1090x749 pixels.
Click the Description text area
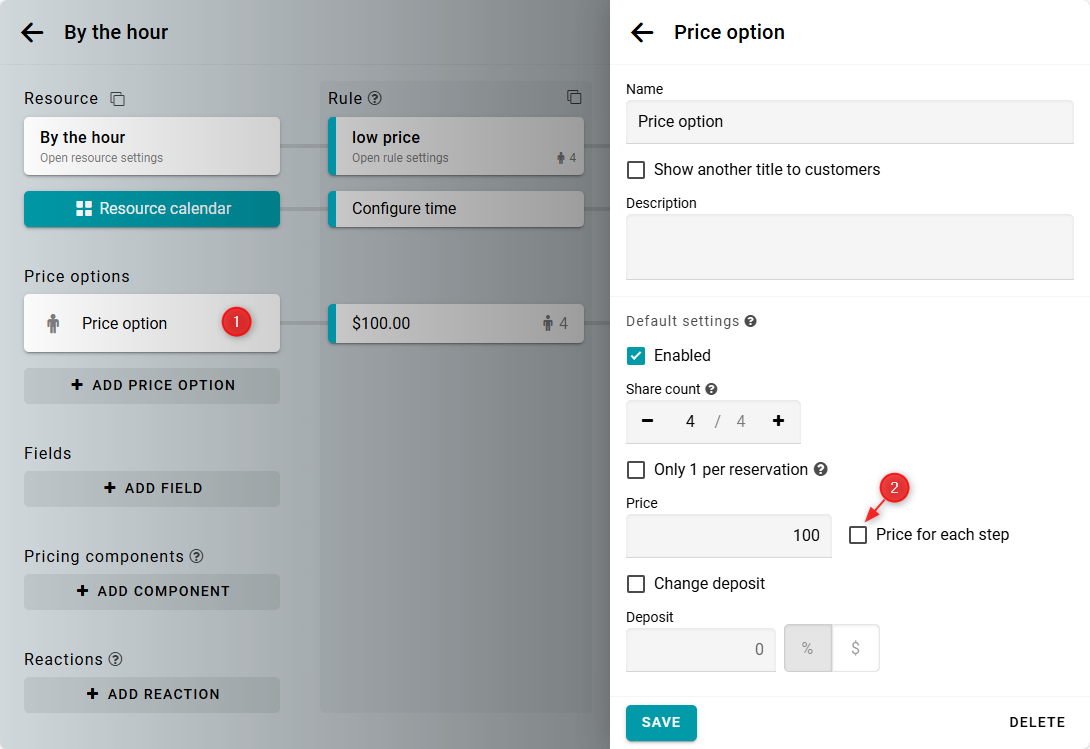point(849,246)
